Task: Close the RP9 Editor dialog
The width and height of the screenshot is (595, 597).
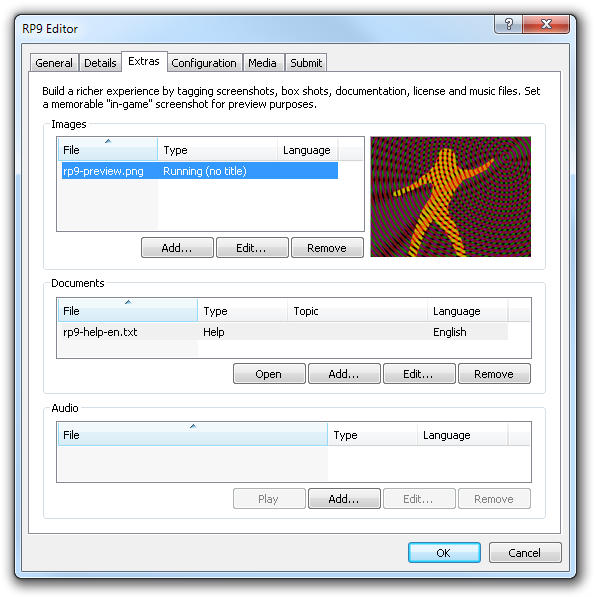Action: (546, 24)
